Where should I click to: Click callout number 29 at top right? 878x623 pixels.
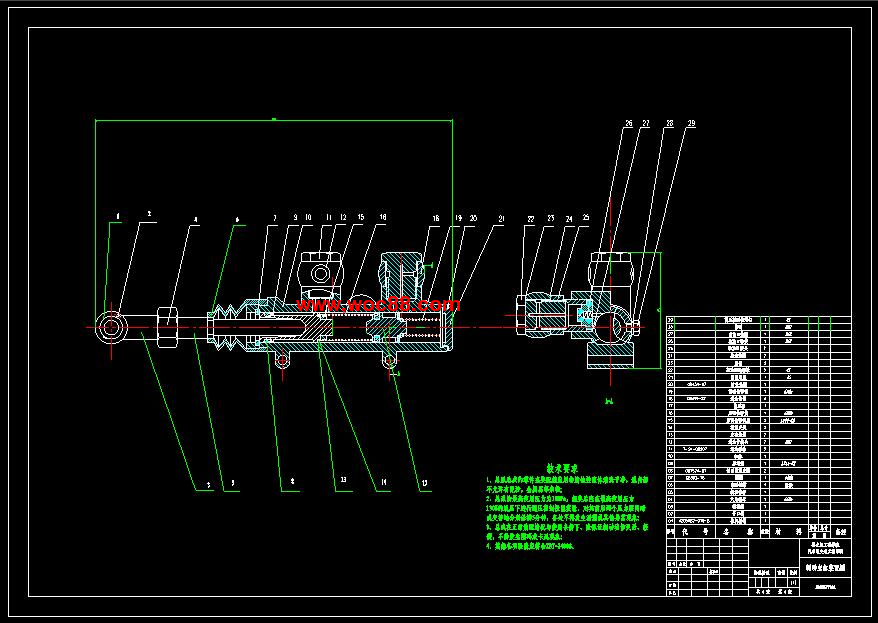[x=691, y=123]
